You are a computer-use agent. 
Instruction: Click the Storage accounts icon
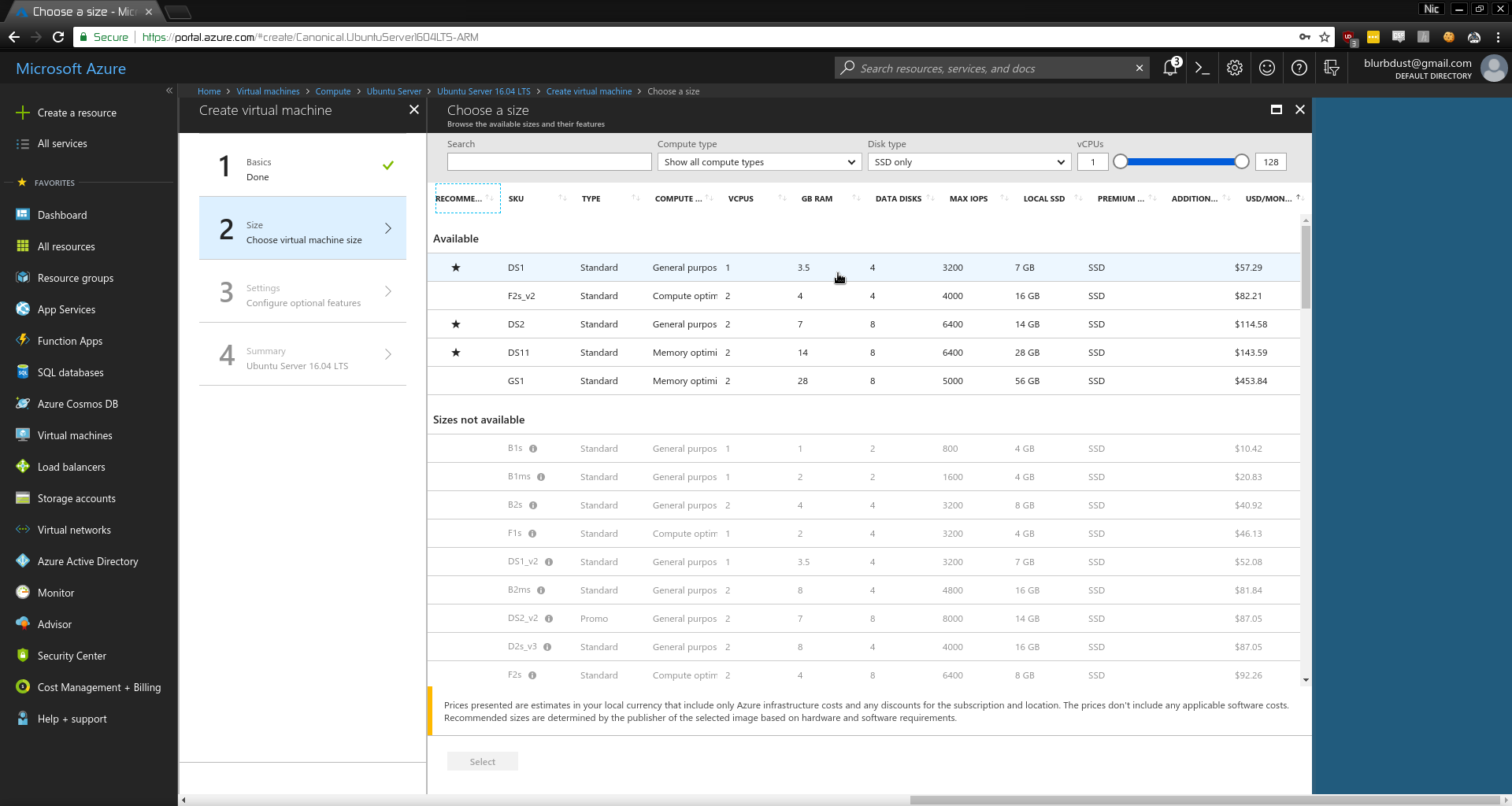click(23, 498)
